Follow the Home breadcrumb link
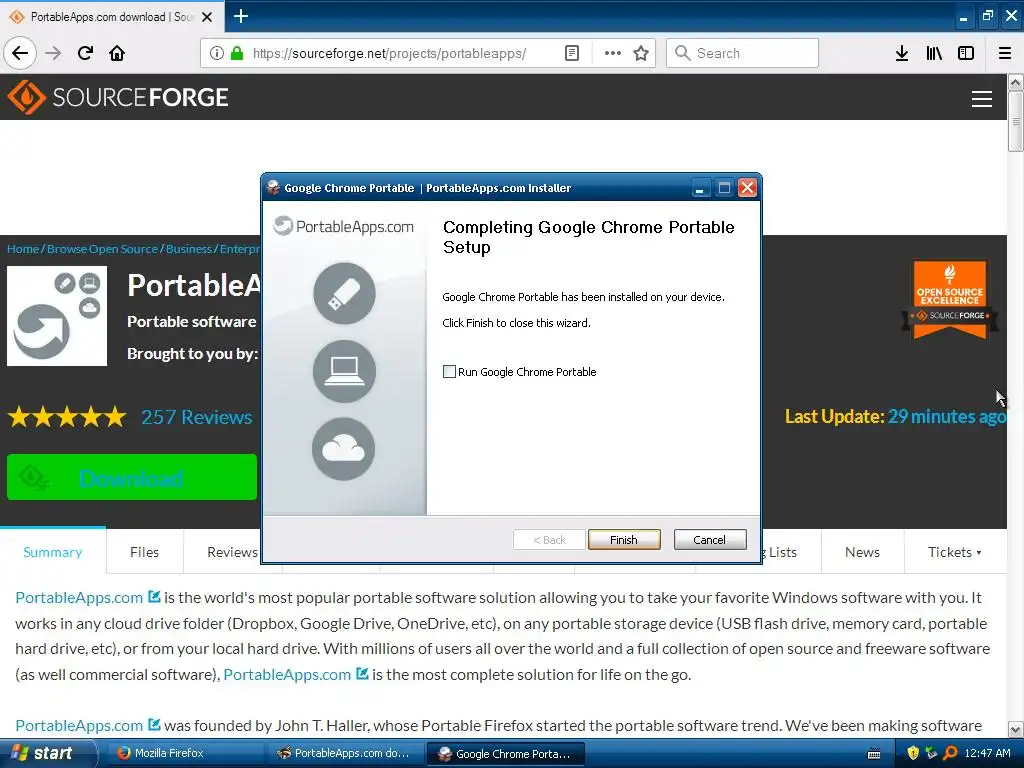 [x=23, y=249]
